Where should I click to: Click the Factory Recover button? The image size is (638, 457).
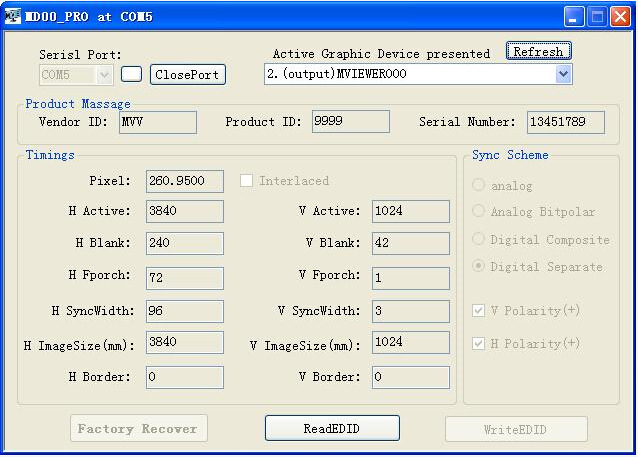138,428
